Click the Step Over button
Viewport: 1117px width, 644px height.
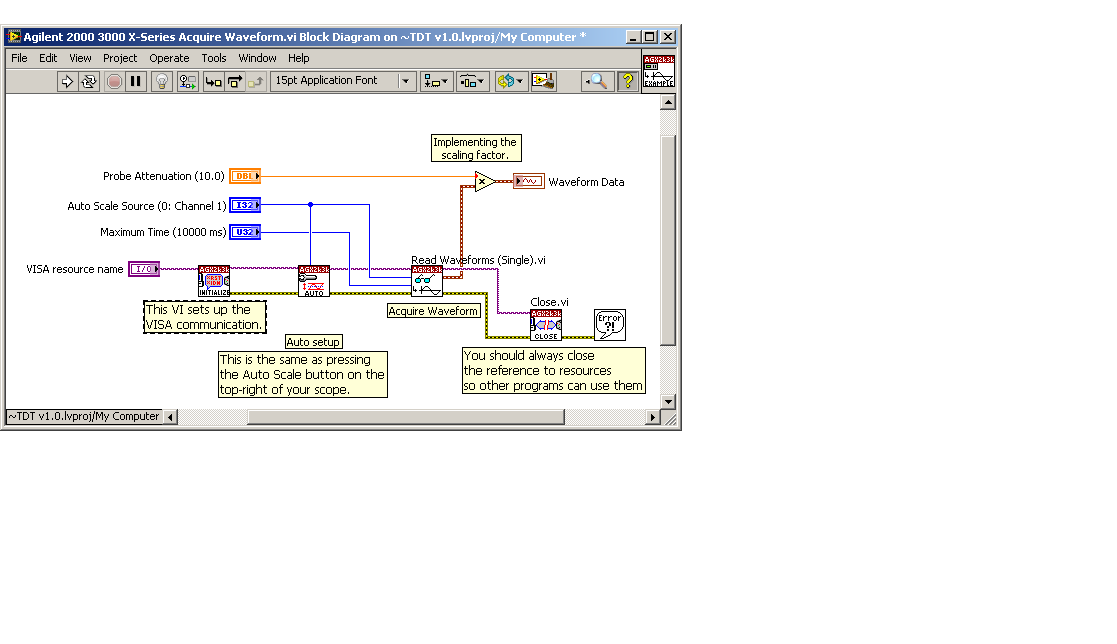point(234,82)
